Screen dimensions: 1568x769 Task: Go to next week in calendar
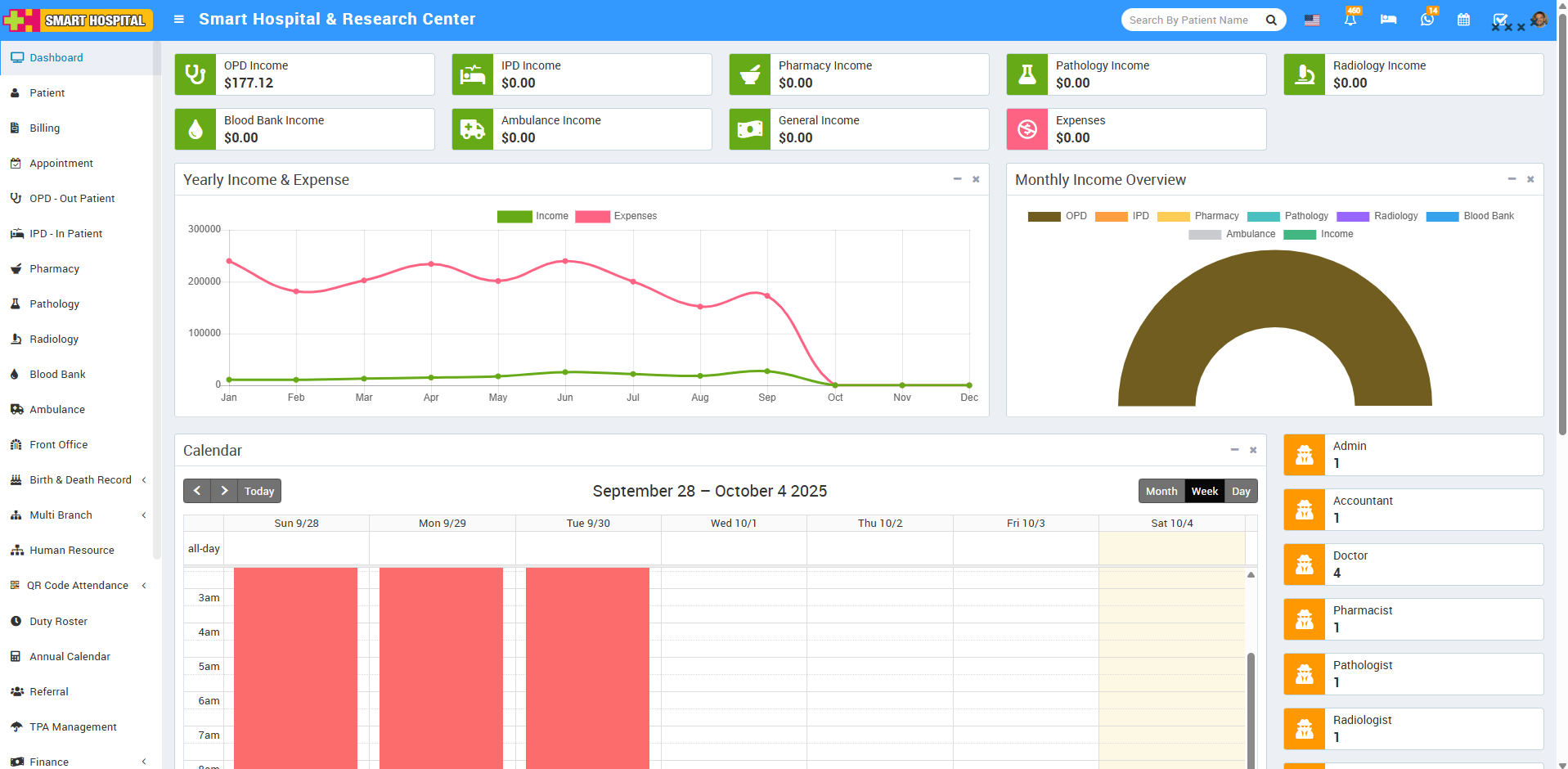(224, 491)
